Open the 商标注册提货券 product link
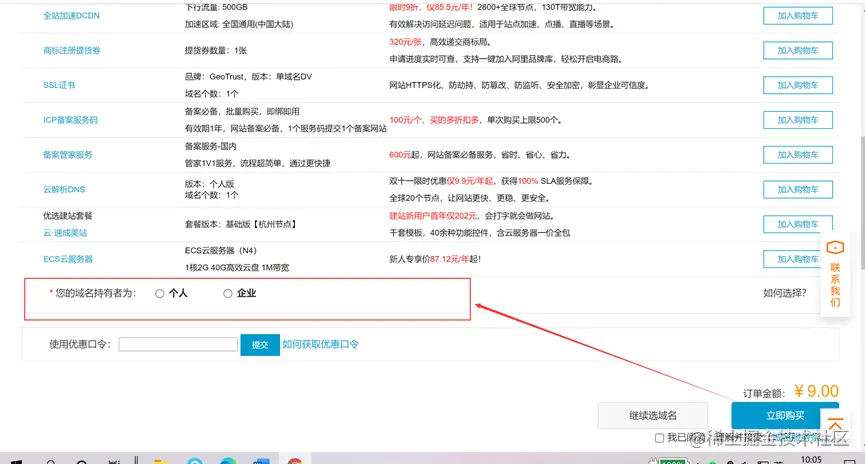This screenshot has height=464, width=865. [72, 50]
